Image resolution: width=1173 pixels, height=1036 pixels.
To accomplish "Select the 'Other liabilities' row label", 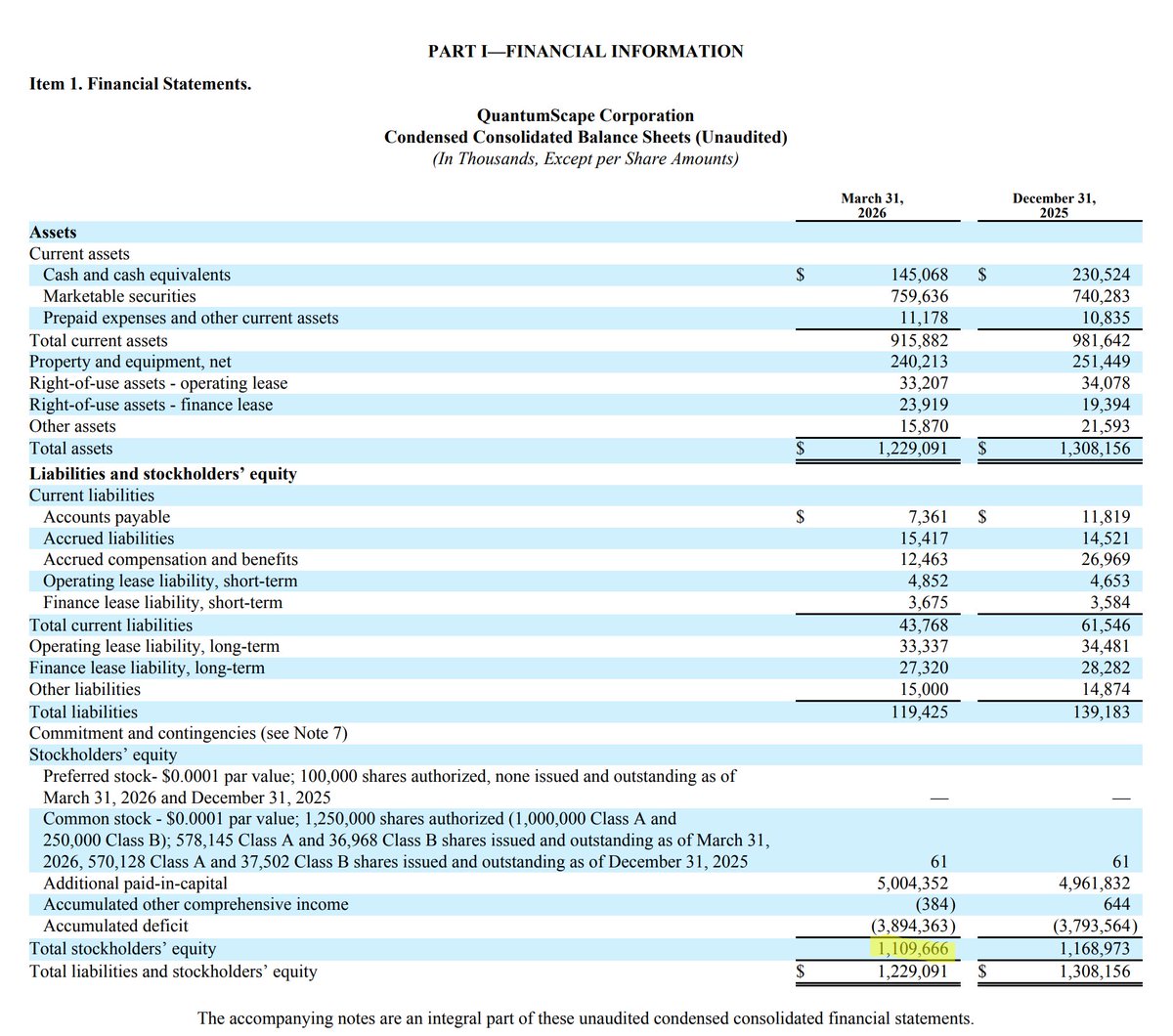I will coord(85,689).
